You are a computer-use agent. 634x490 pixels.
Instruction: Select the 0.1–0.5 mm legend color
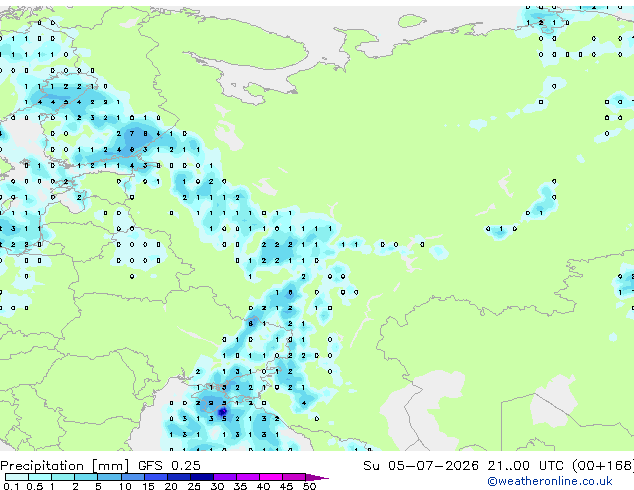(x=17, y=477)
